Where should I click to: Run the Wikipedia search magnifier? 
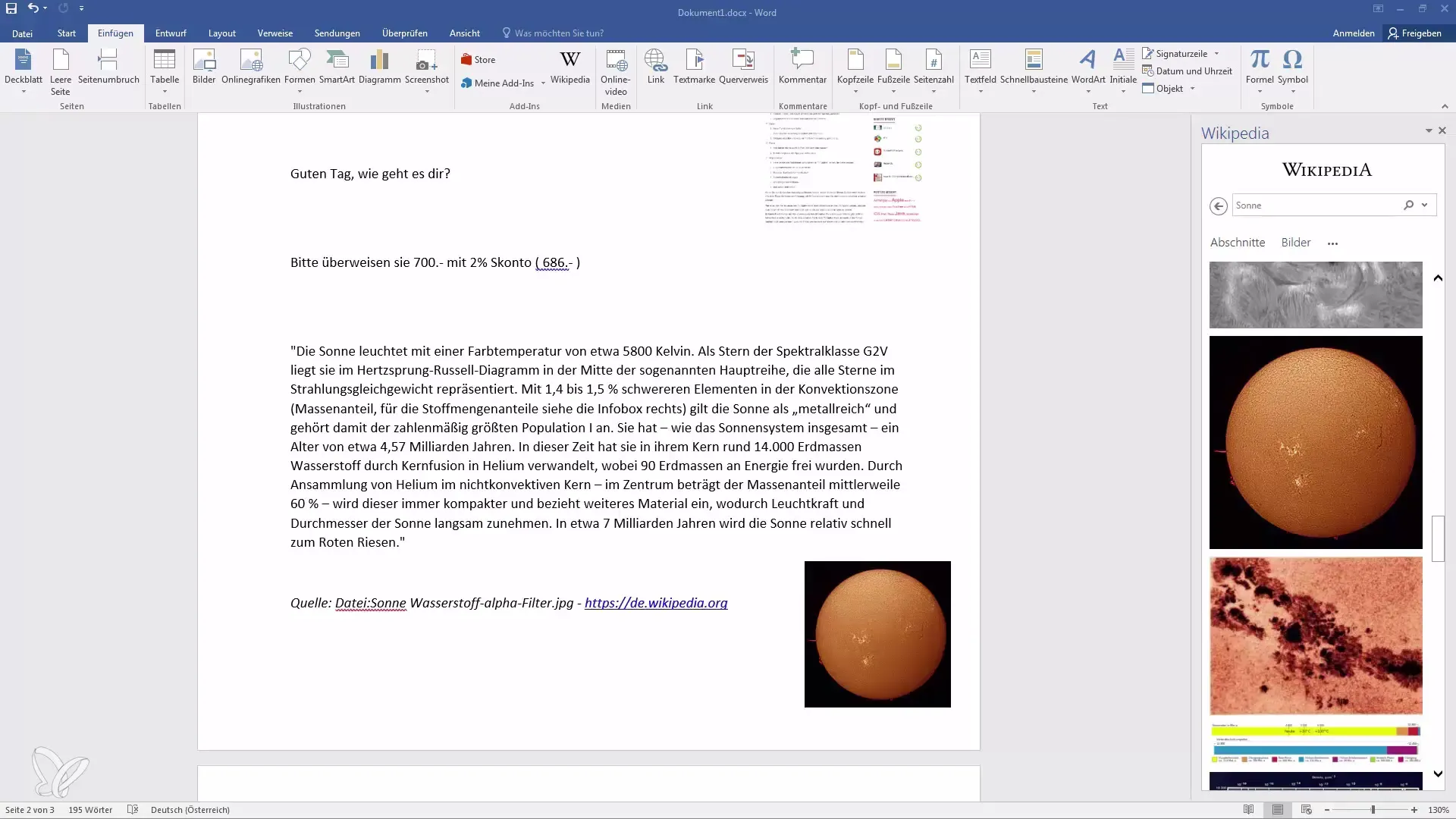pos(1408,206)
